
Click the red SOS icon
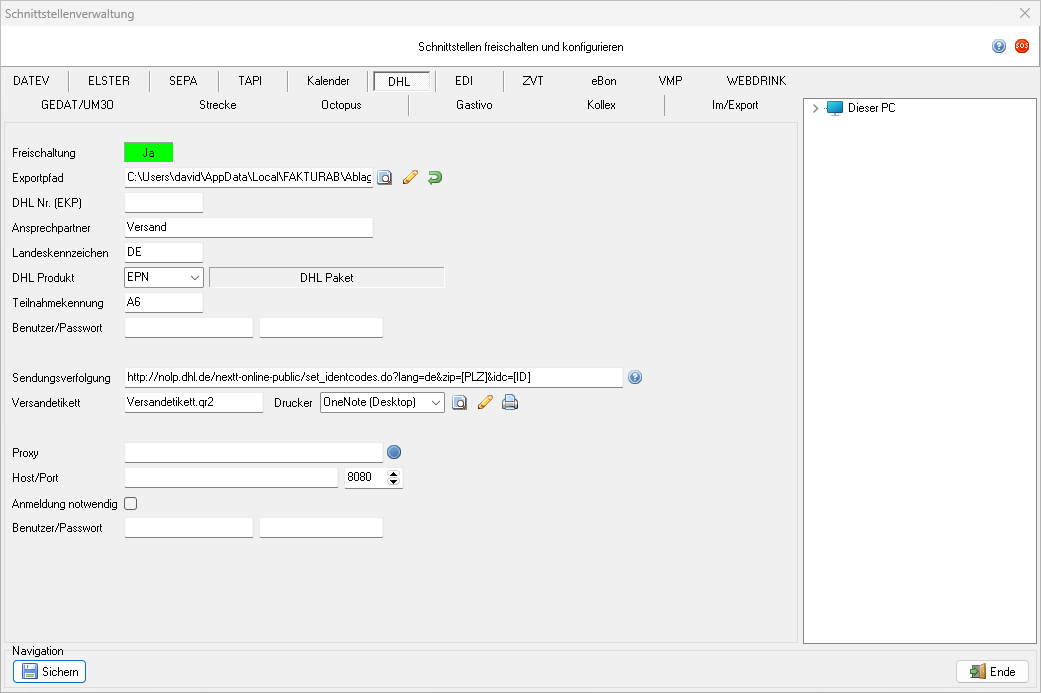(1021, 46)
